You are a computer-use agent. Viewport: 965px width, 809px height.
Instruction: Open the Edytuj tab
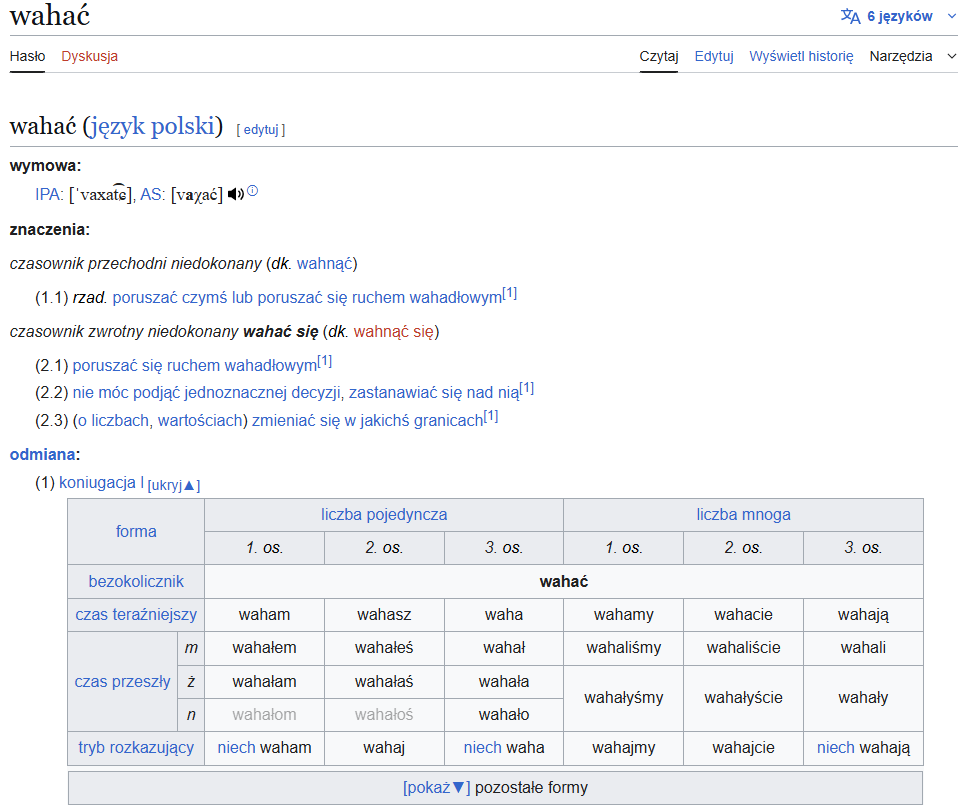click(714, 56)
